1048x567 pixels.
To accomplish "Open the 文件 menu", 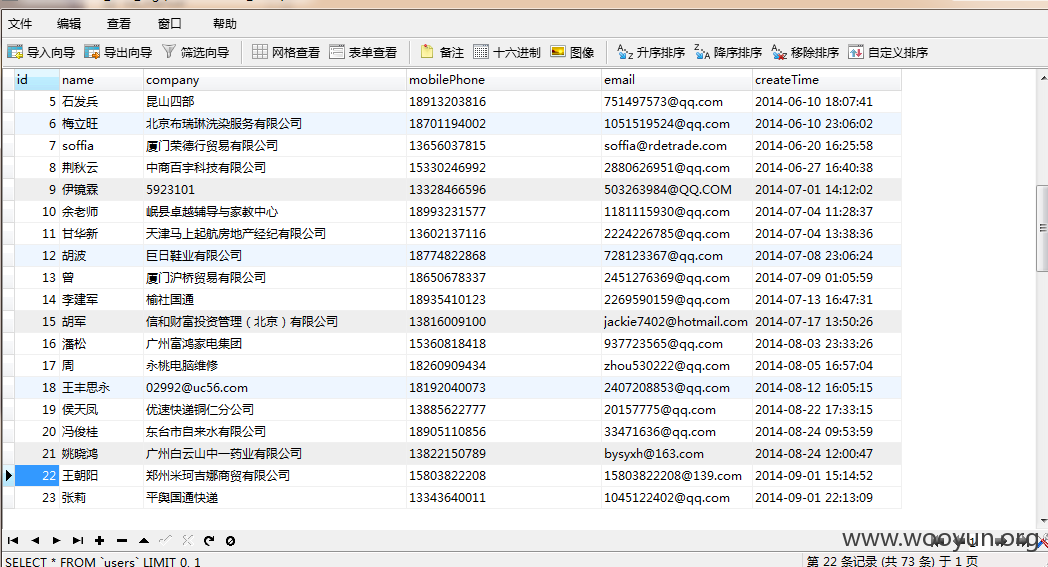I will (x=20, y=24).
